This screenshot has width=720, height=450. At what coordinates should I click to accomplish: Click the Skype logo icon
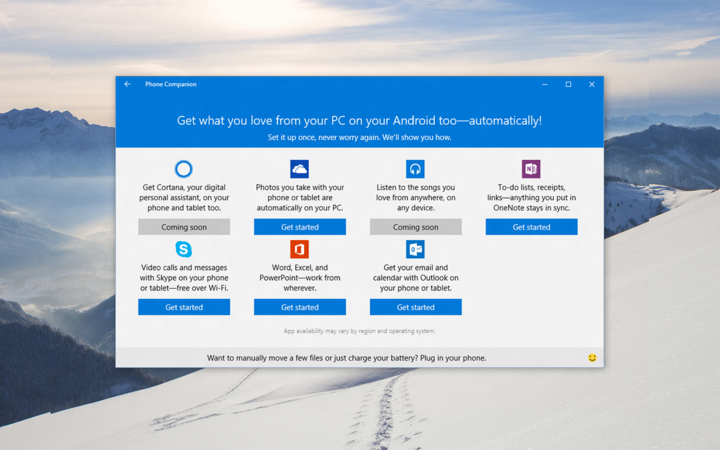183,249
